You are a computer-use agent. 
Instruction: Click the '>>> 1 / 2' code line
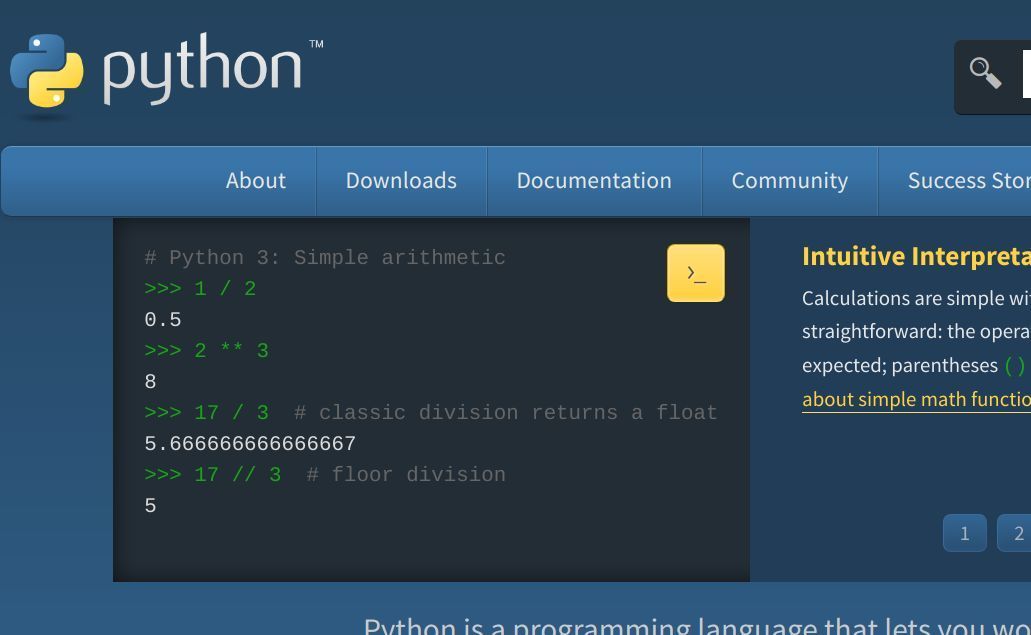point(200,289)
